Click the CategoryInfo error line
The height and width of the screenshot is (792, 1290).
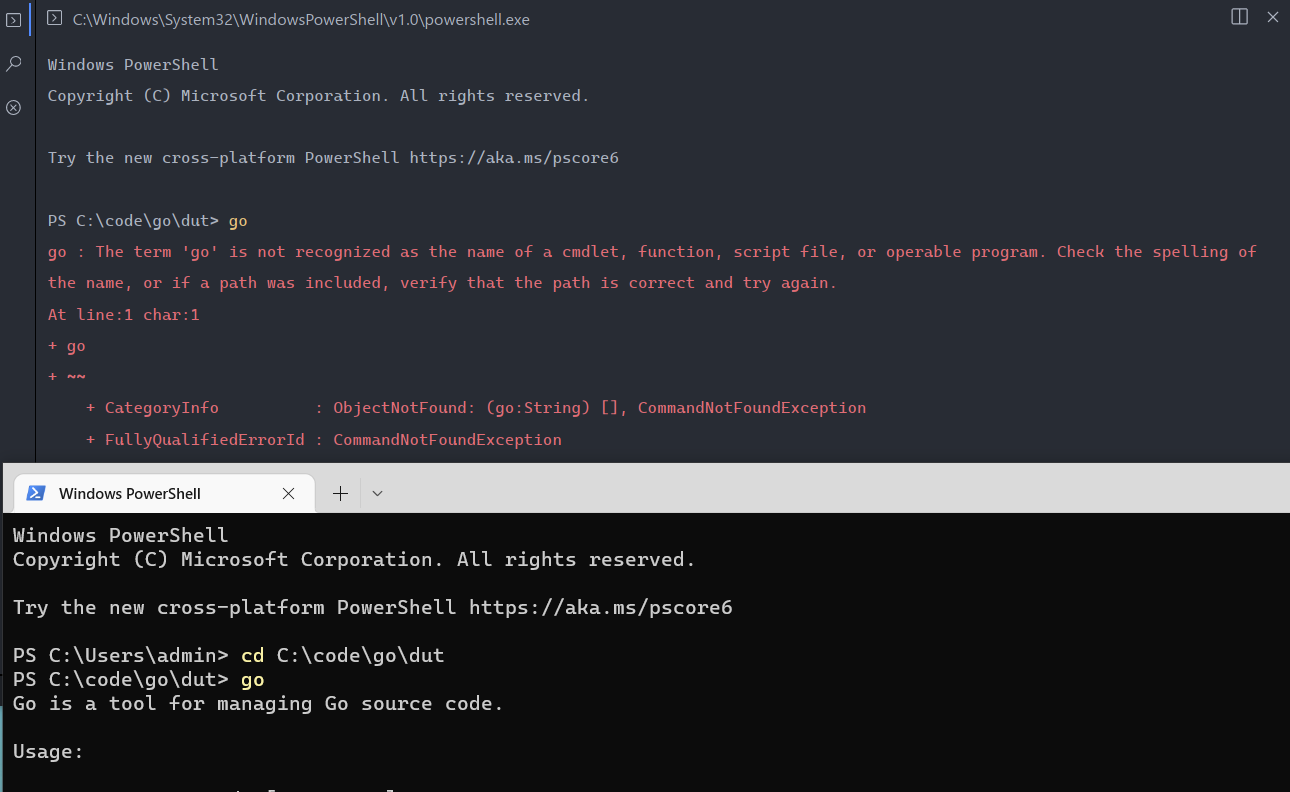(161, 407)
